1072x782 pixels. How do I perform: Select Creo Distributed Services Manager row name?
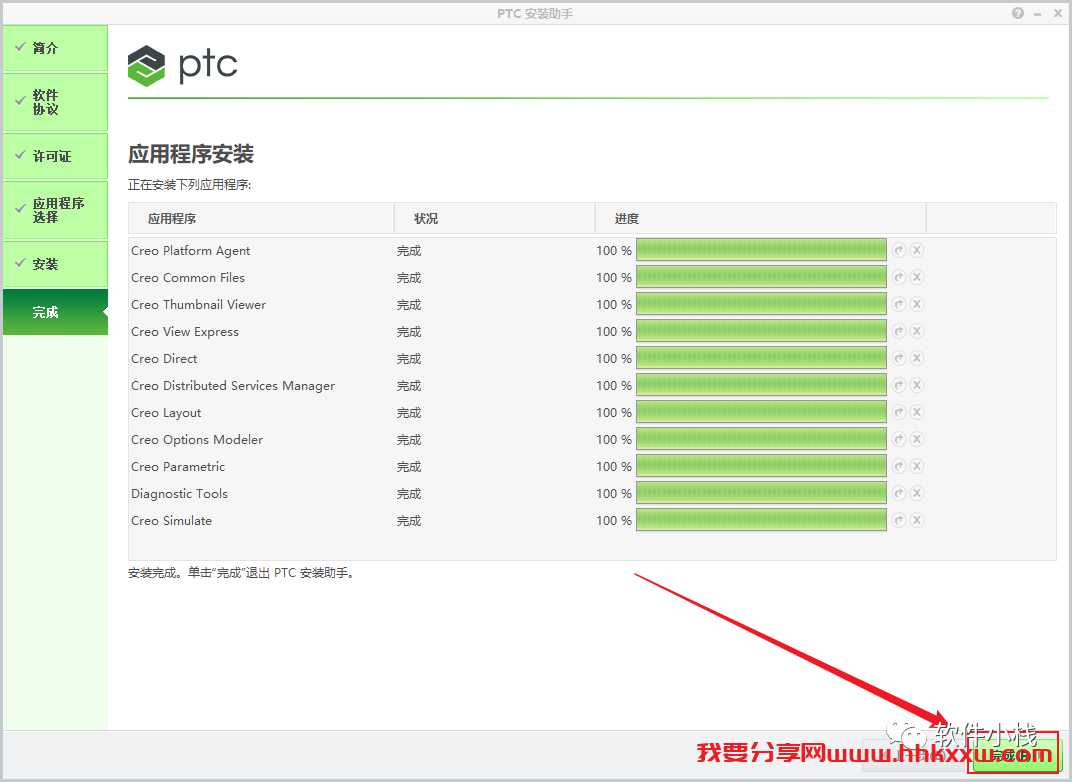[233, 386]
